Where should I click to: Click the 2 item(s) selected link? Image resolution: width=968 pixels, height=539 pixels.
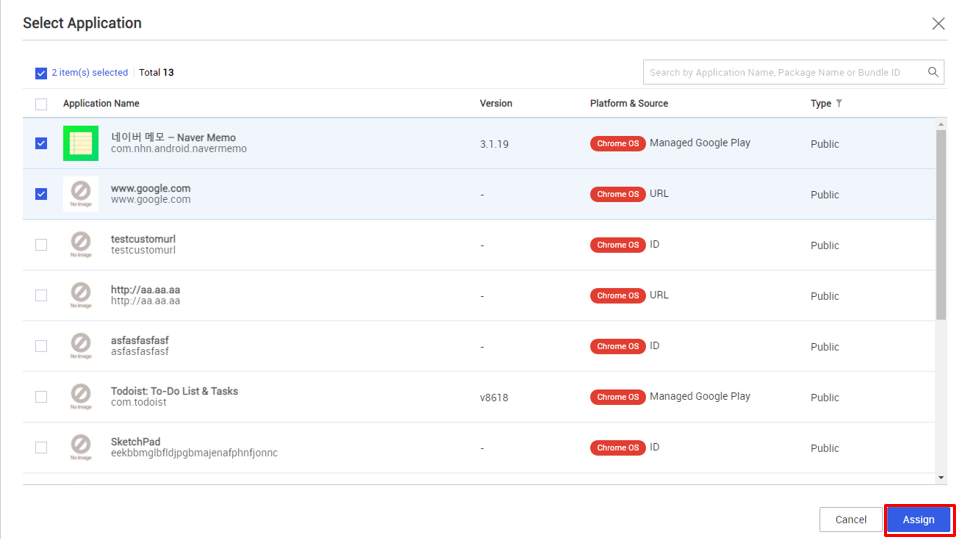click(x=90, y=72)
